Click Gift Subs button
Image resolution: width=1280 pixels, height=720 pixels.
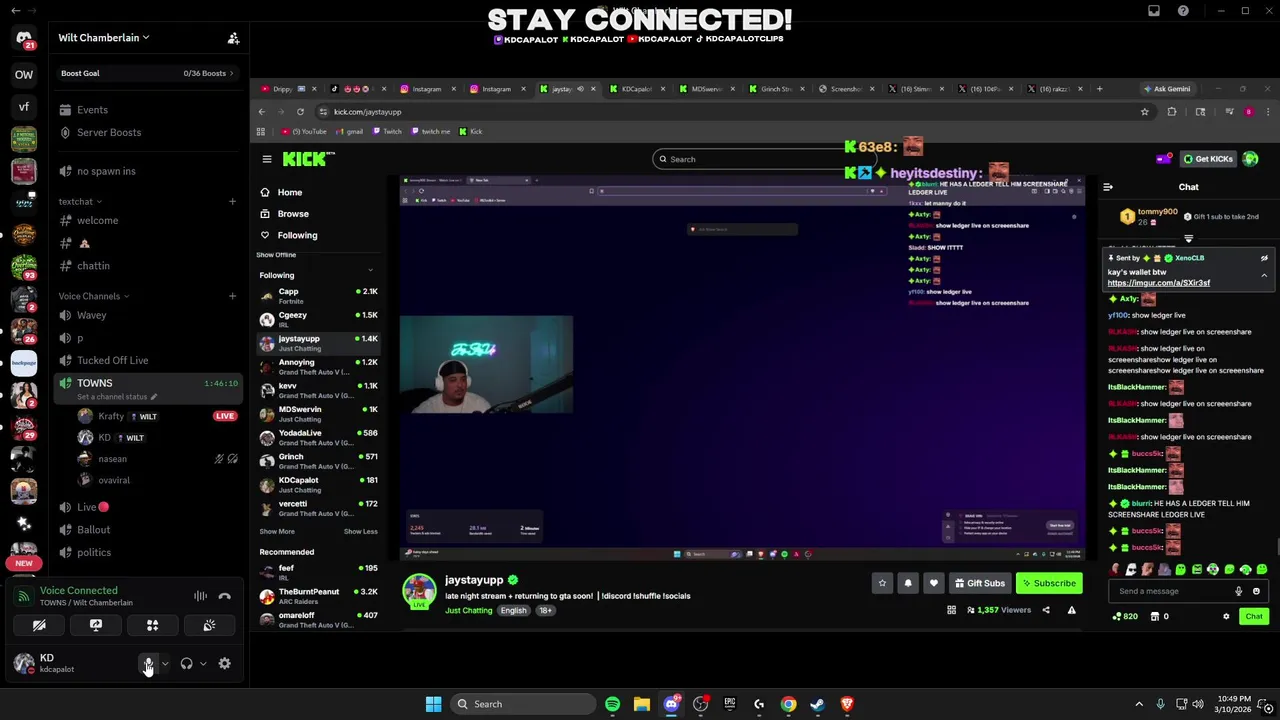tap(979, 583)
